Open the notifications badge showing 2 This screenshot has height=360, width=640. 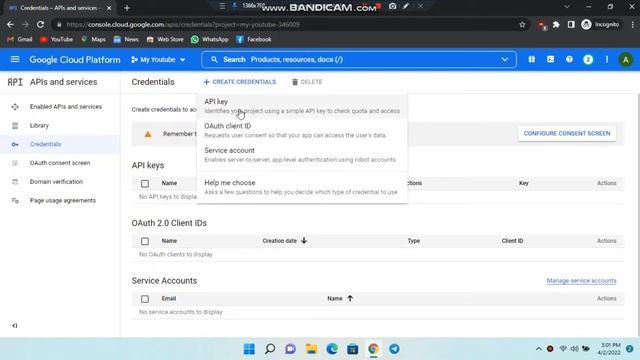tap(588, 60)
